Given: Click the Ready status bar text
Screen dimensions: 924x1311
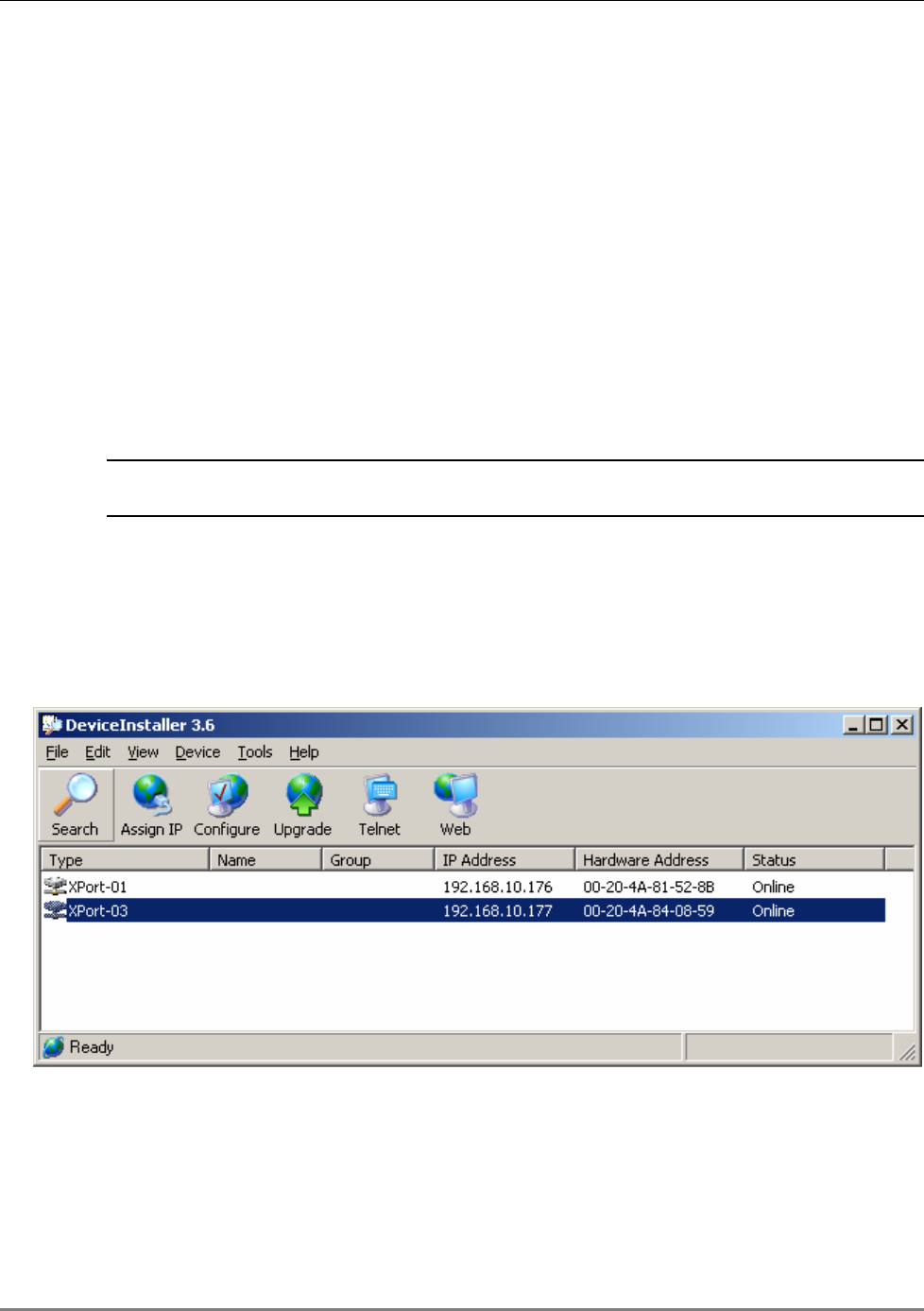Looking at the screenshot, I should pyautogui.click(x=92, y=1047).
